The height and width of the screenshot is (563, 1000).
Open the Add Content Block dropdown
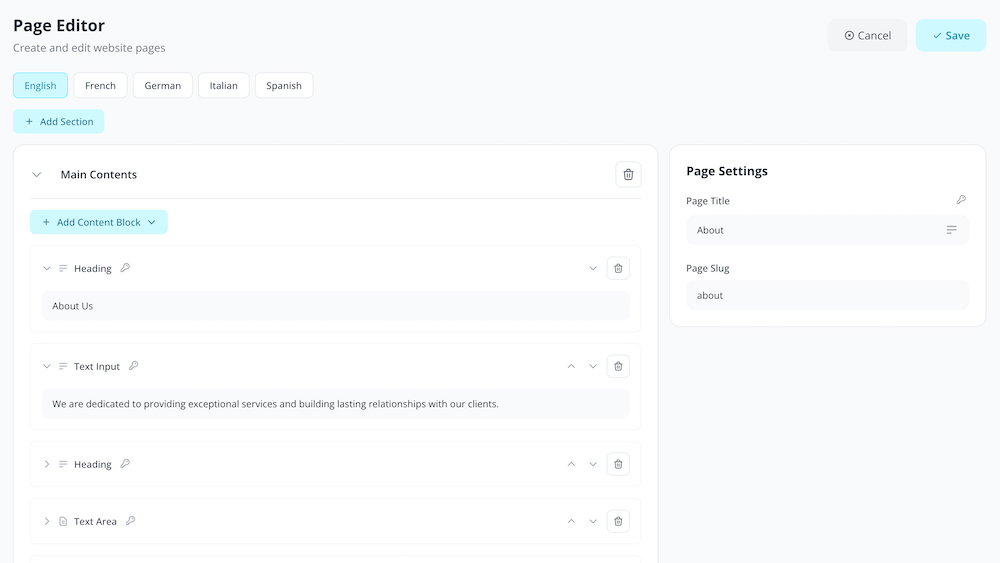pyautogui.click(x=99, y=222)
